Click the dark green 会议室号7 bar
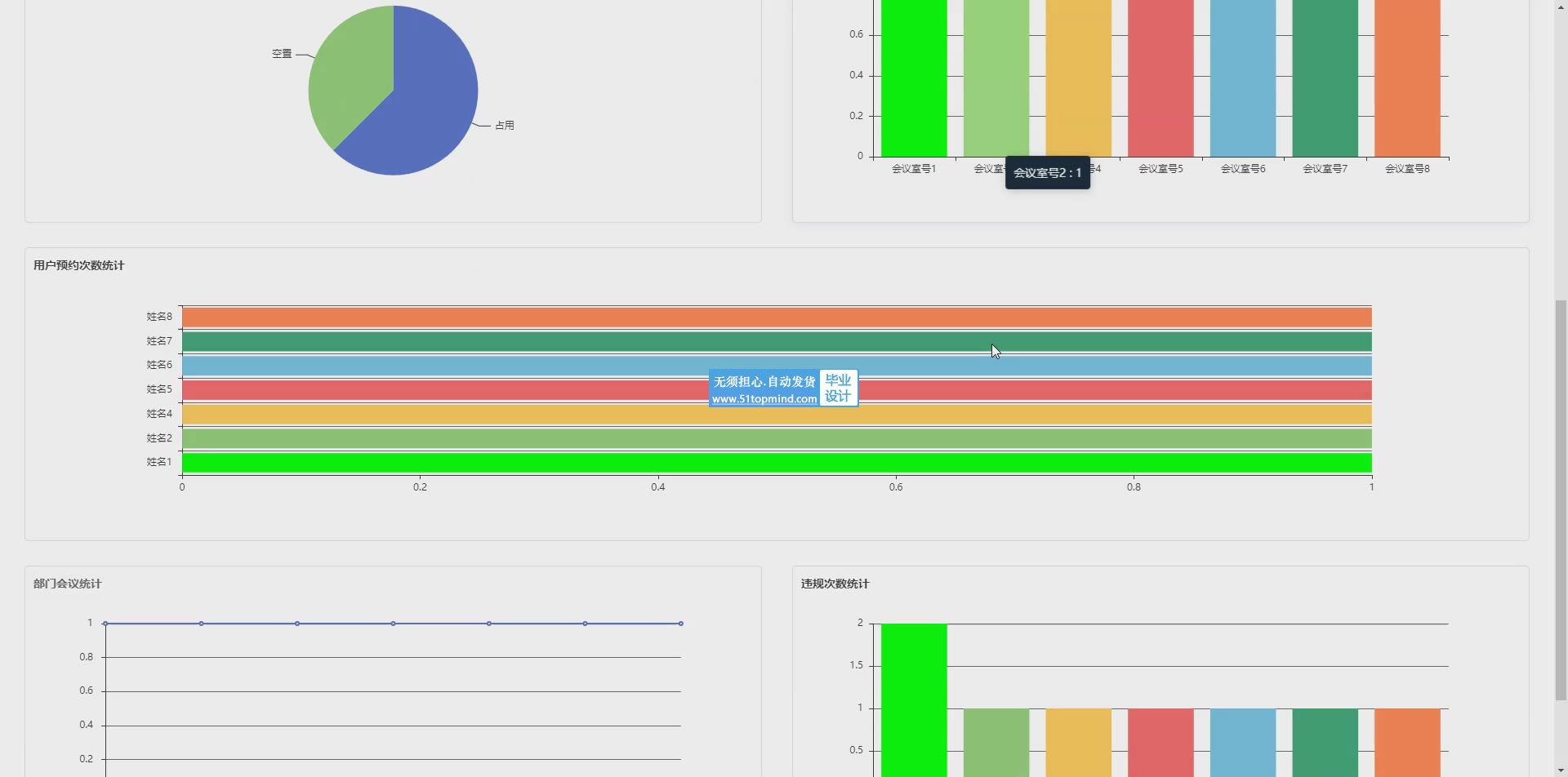This screenshot has width=1568, height=777. 1325,82
